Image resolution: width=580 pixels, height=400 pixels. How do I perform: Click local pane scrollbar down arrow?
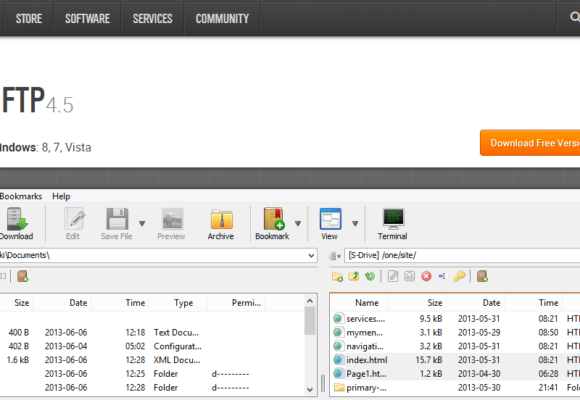(x=310, y=389)
